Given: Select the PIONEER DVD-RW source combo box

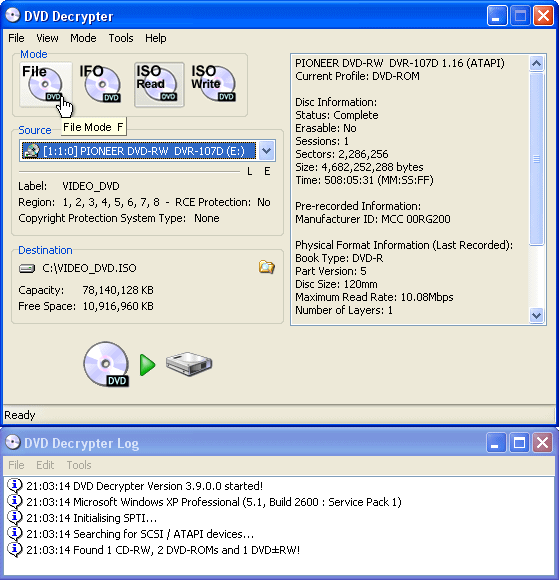Looking at the screenshot, I should tap(147, 151).
